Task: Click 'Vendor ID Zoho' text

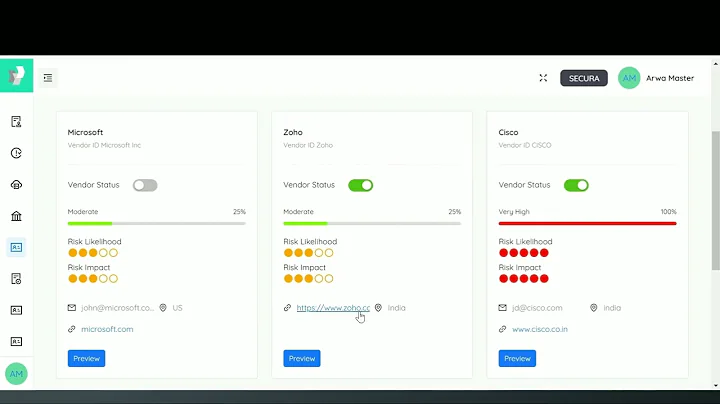Action: coord(308,145)
